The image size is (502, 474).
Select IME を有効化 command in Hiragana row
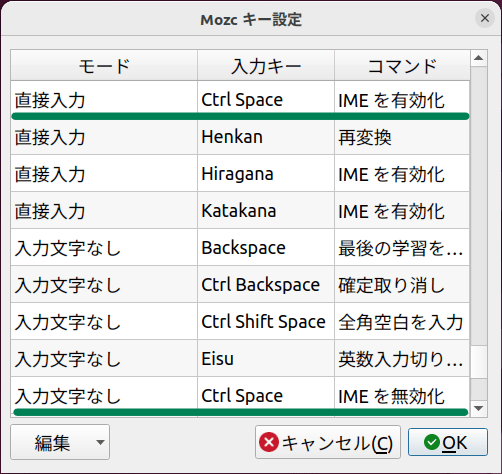(402, 173)
